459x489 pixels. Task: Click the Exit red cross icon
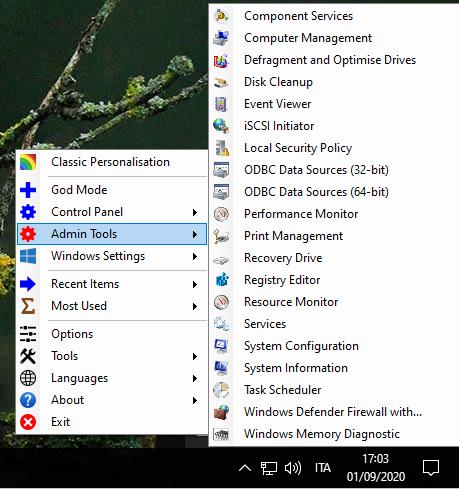click(28, 422)
